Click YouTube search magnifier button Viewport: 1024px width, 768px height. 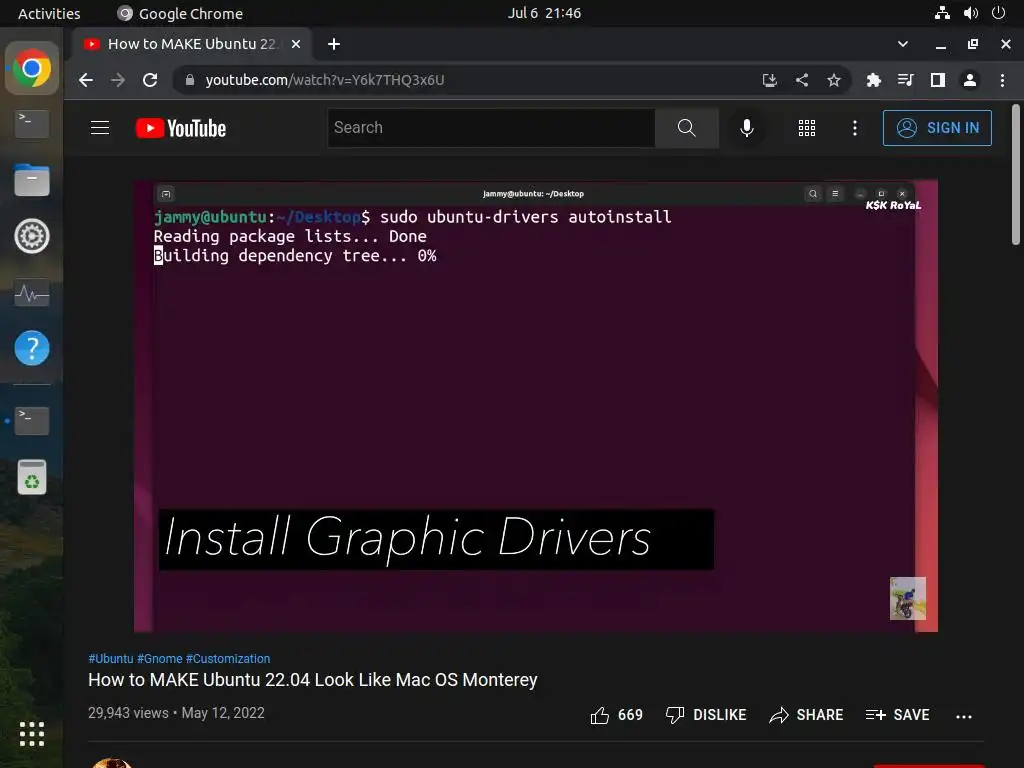pos(687,127)
